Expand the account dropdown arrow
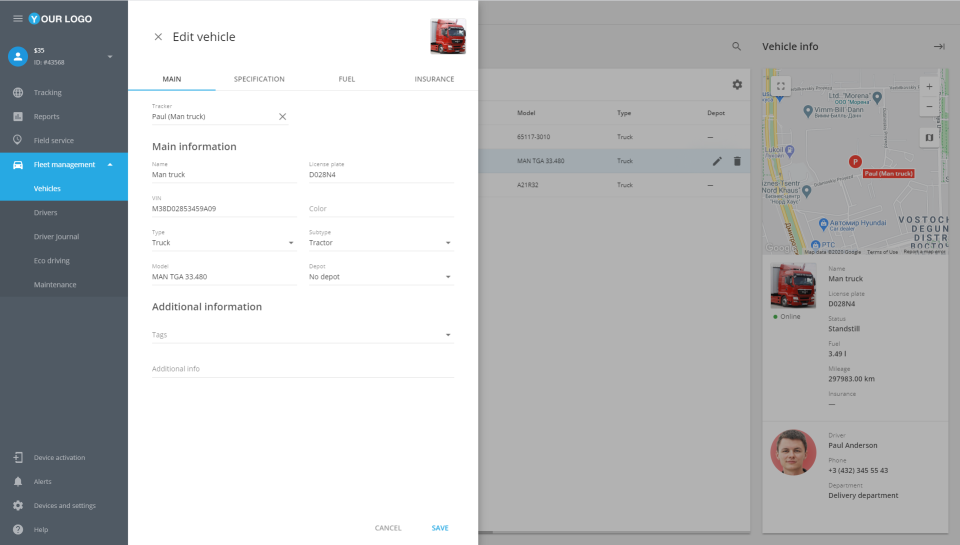 pos(110,57)
